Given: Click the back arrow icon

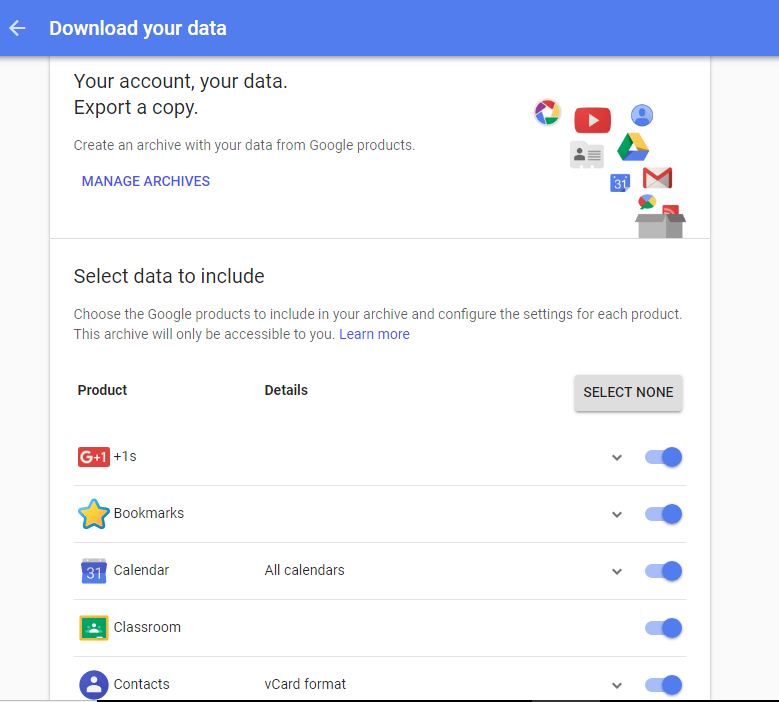Looking at the screenshot, I should pos(17,28).
